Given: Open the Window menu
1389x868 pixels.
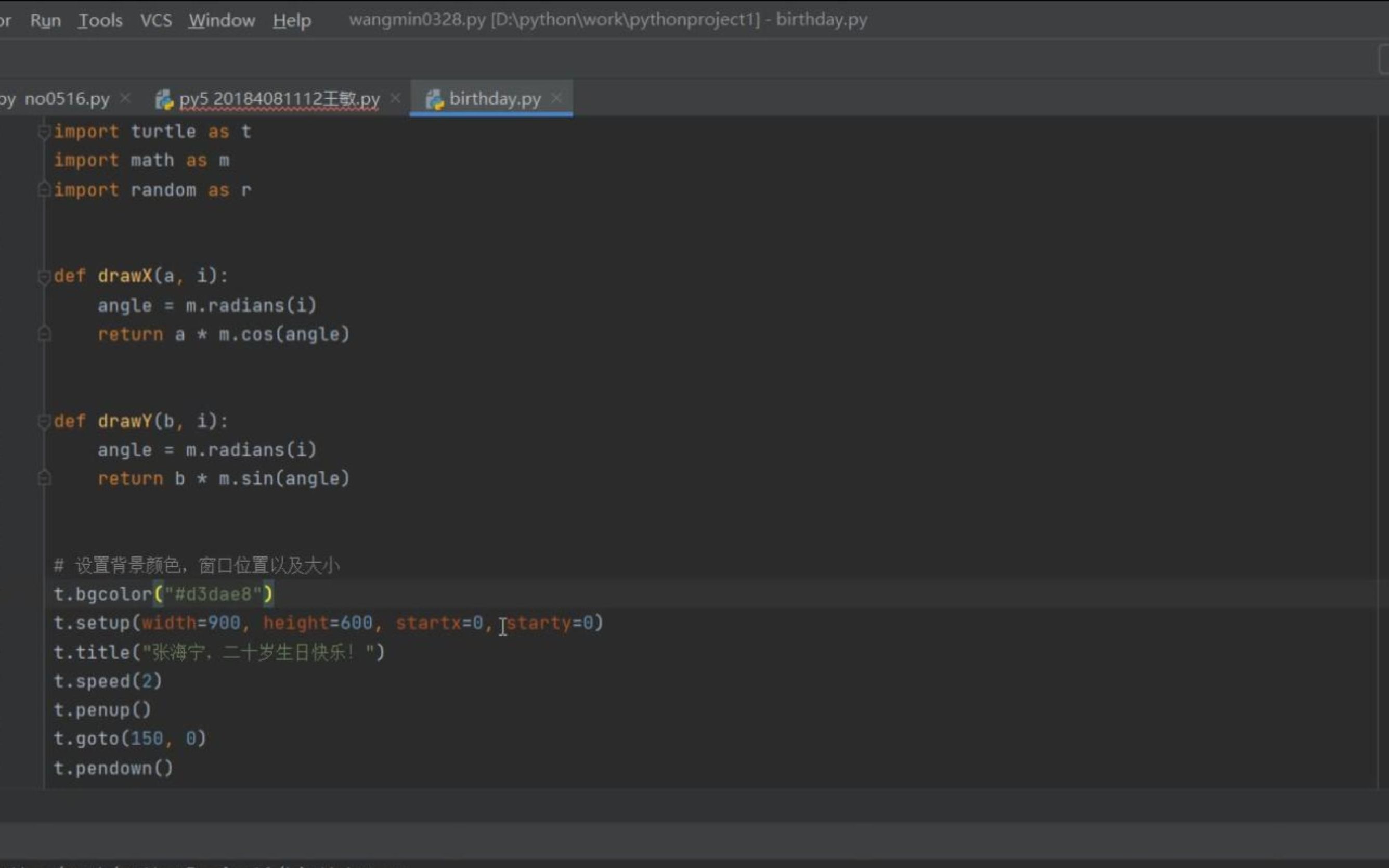Looking at the screenshot, I should [x=222, y=21].
